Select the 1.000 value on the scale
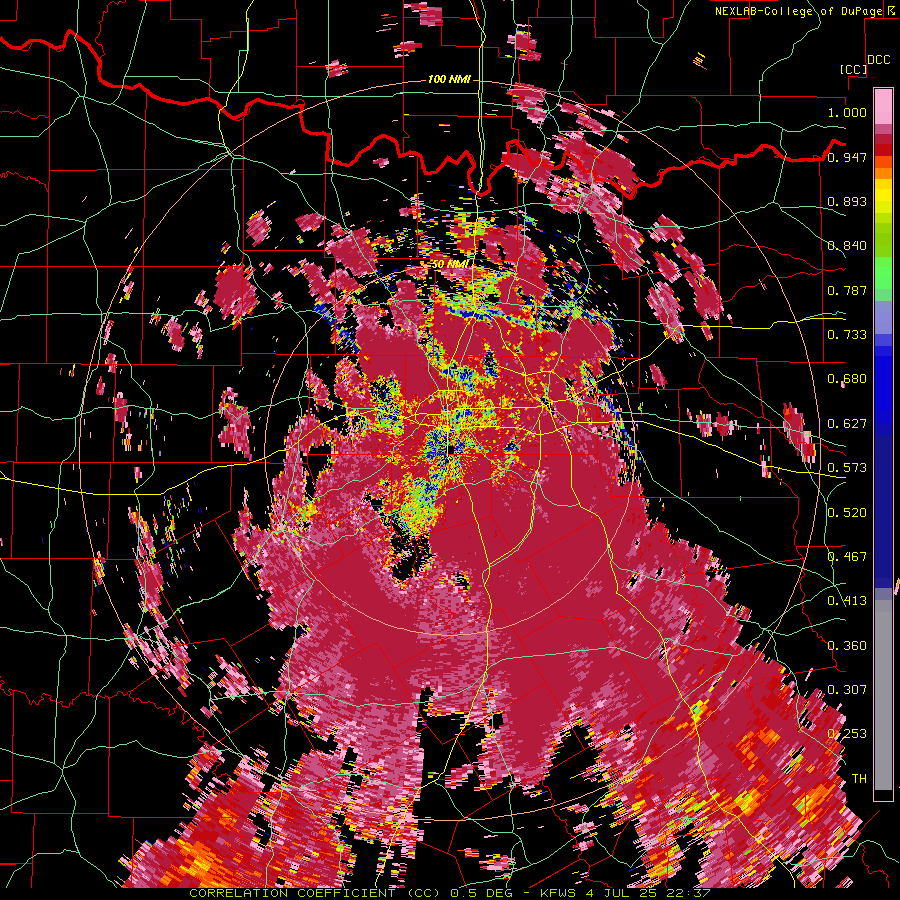 847,112
